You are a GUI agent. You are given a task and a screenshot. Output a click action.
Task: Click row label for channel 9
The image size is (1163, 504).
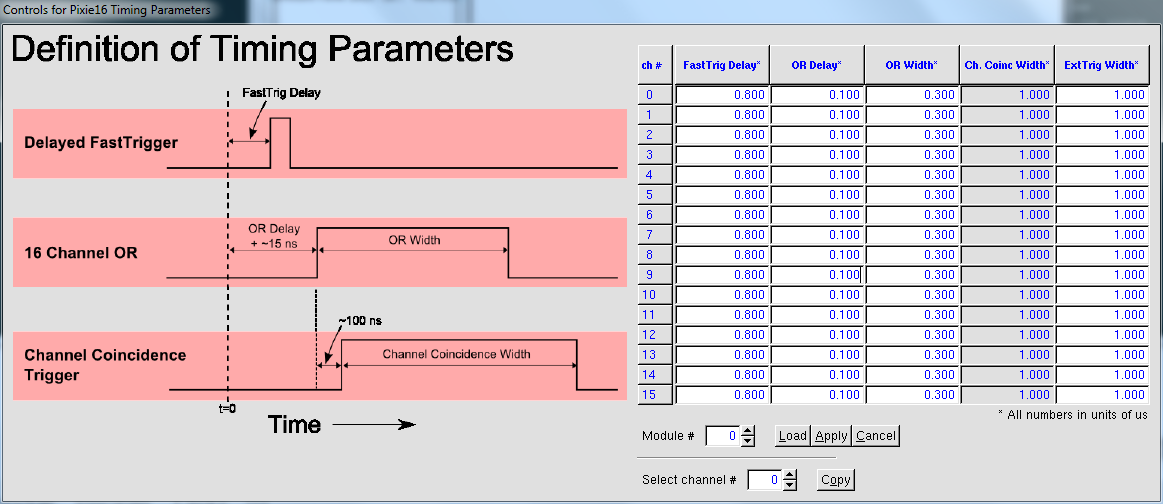(655, 275)
